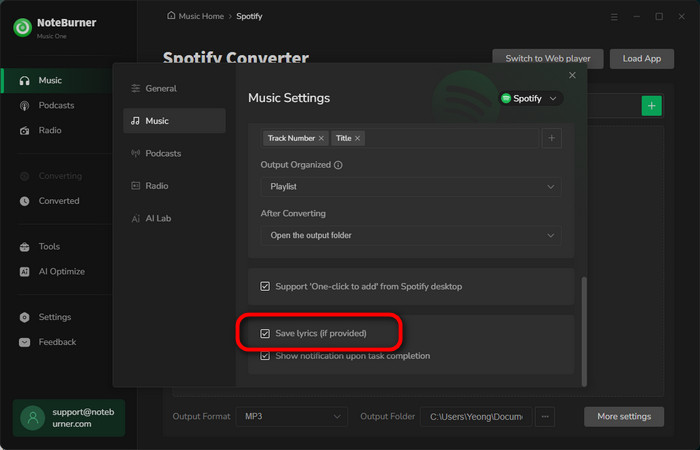Remove the Track Number tag
The image size is (700, 450).
321,138
